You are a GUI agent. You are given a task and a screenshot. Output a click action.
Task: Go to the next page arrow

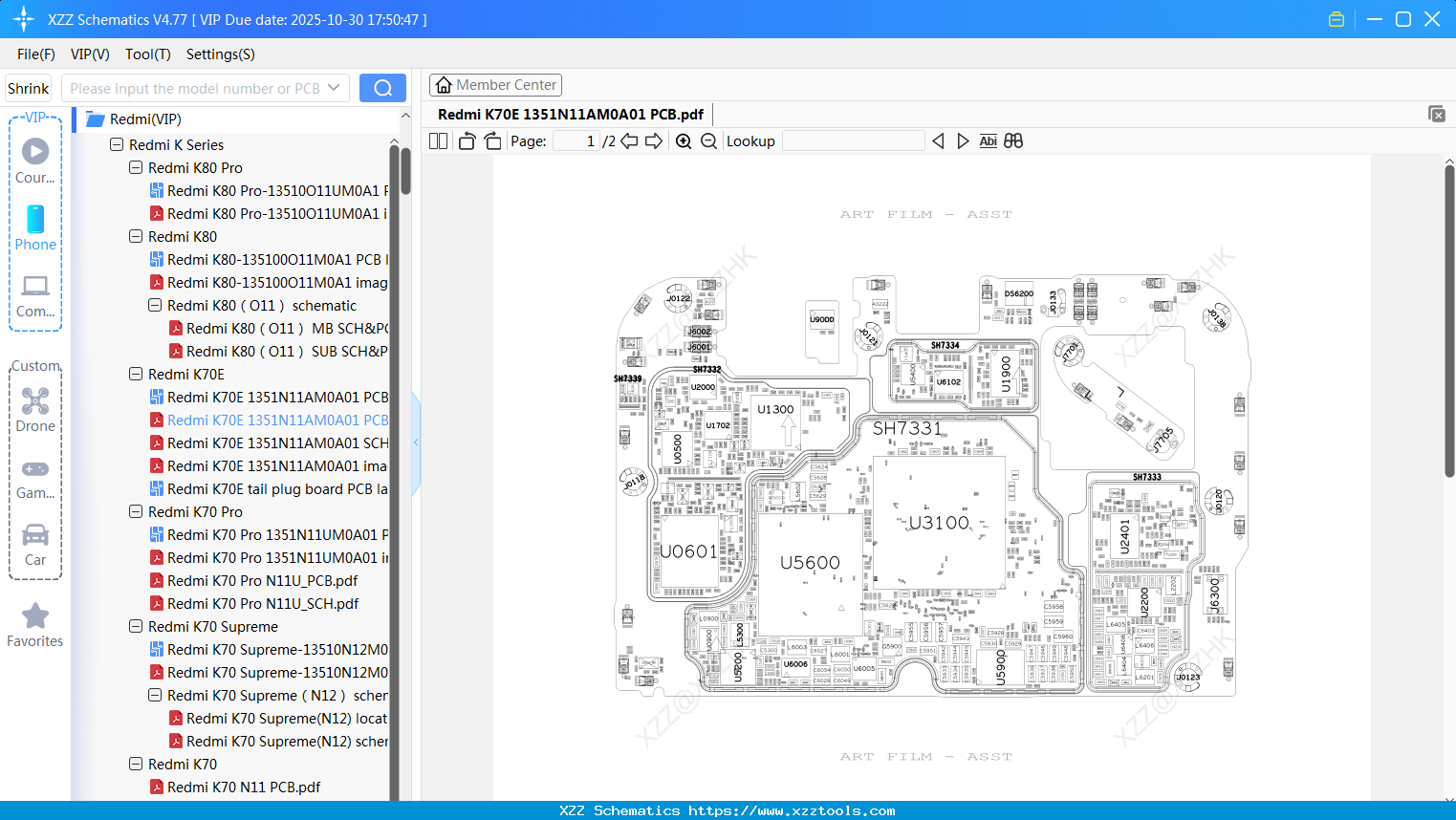(654, 140)
